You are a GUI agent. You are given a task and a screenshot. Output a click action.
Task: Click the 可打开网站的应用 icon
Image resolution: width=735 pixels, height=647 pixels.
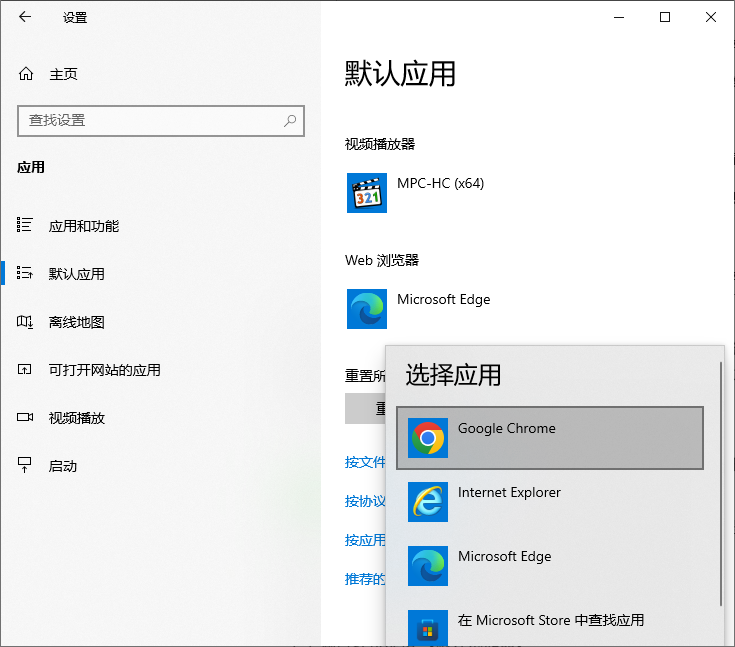pos(24,369)
